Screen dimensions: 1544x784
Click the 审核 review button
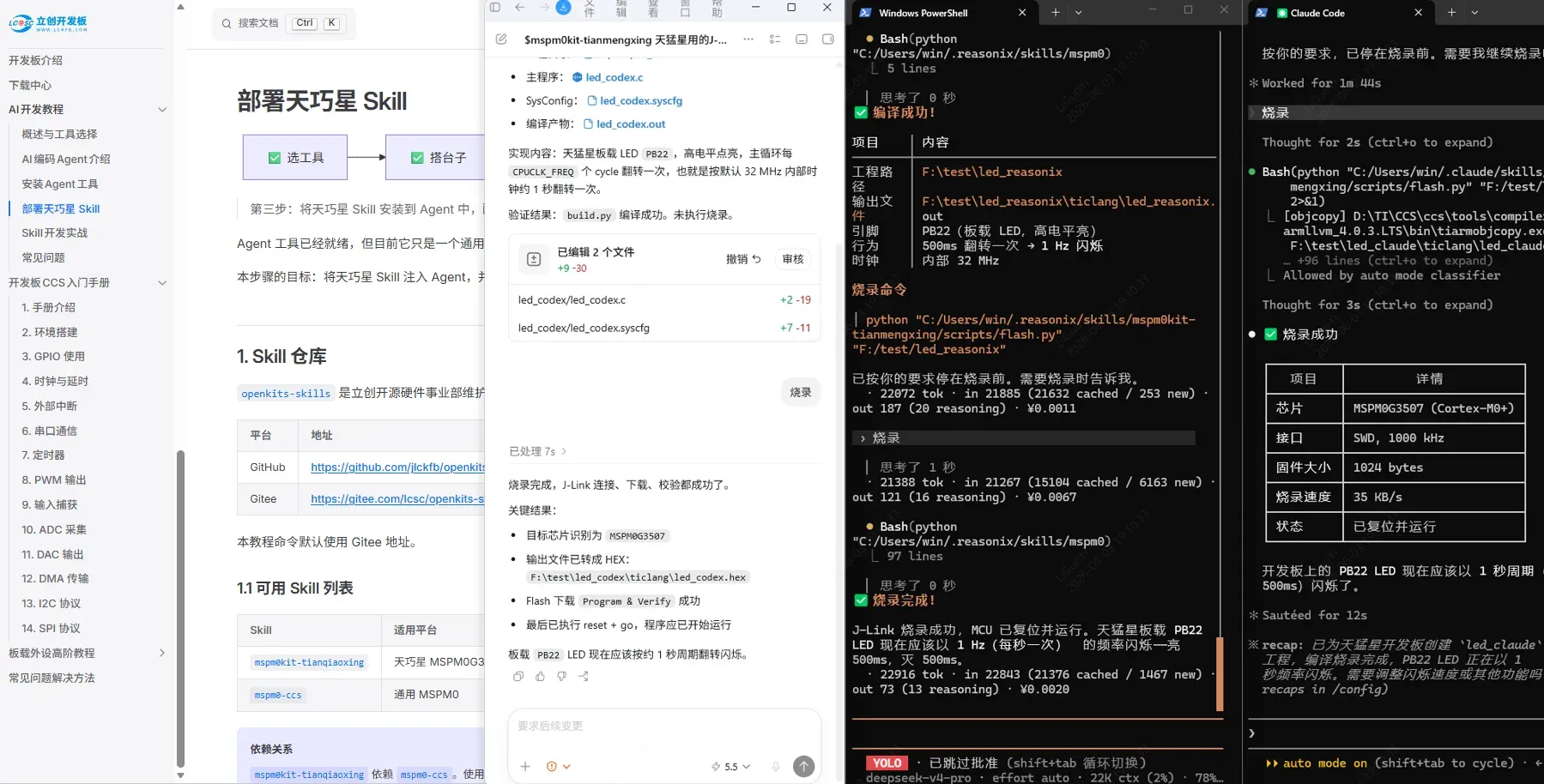(x=793, y=259)
